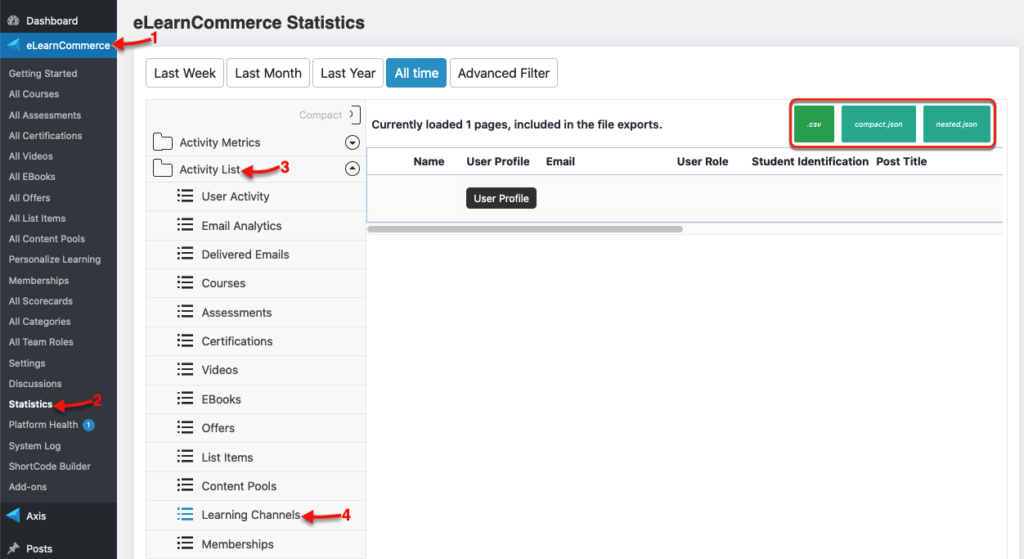Image resolution: width=1024 pixels, height=559 pixels.
Task: Click the list icon beside List Items
Action: click(185, 456)
